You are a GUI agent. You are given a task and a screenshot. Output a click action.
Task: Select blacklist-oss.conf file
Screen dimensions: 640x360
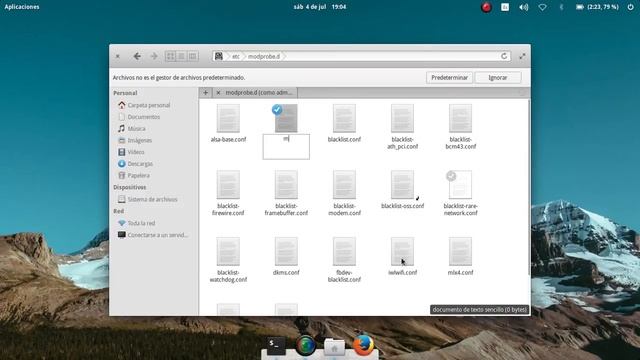tap(402, 189)
